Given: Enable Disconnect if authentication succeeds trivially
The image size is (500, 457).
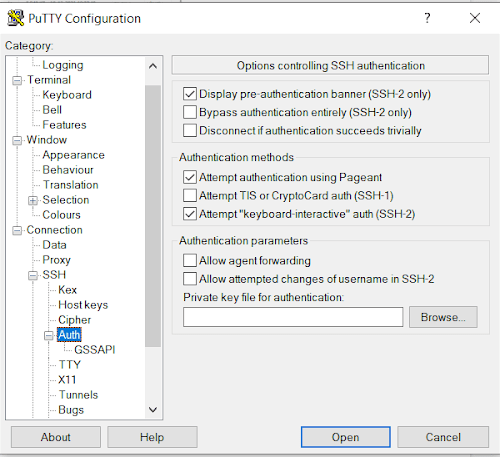Looking at the screenshot, I should pos(190,130).
